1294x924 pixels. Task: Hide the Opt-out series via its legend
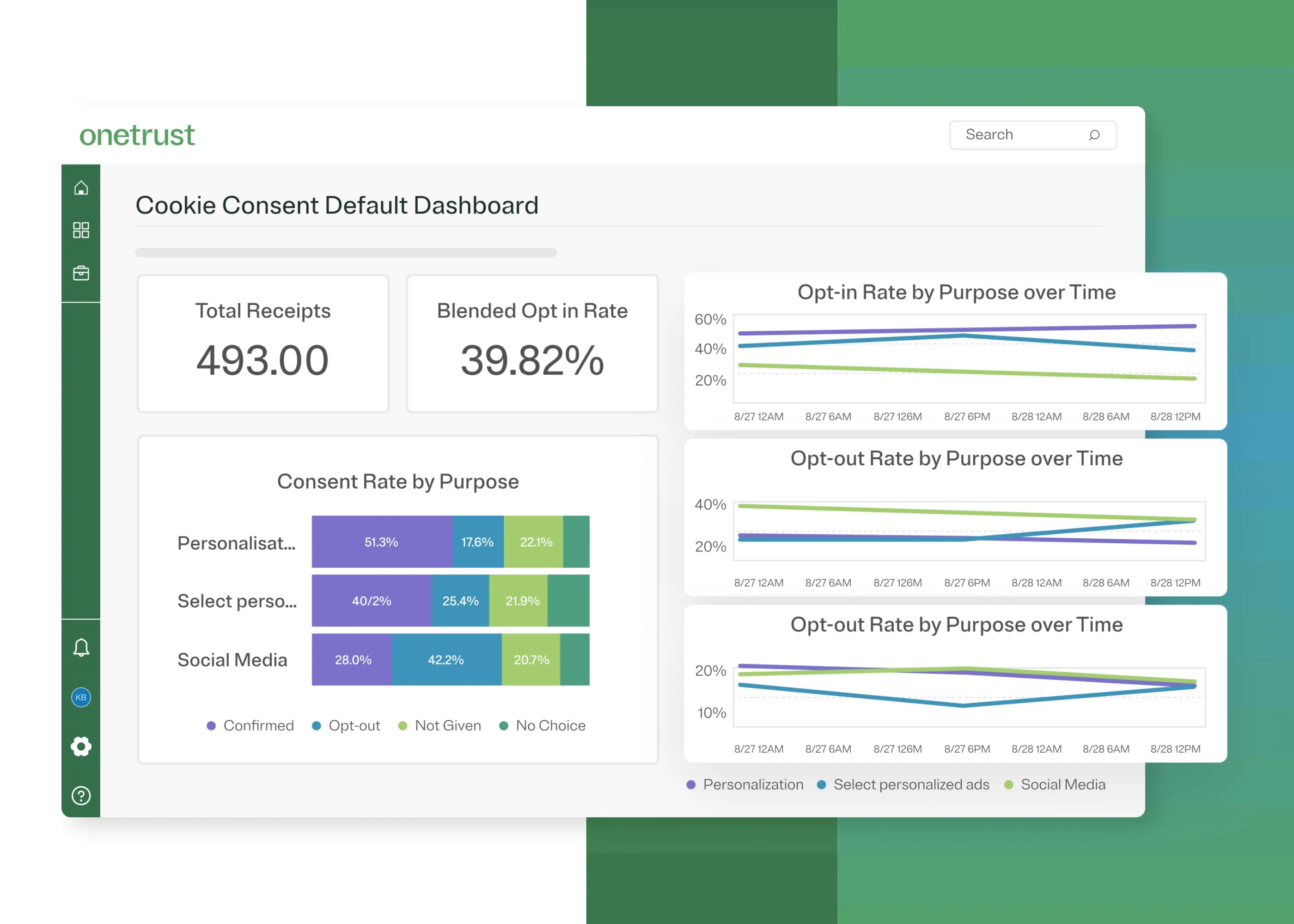(x=346, y=725)
